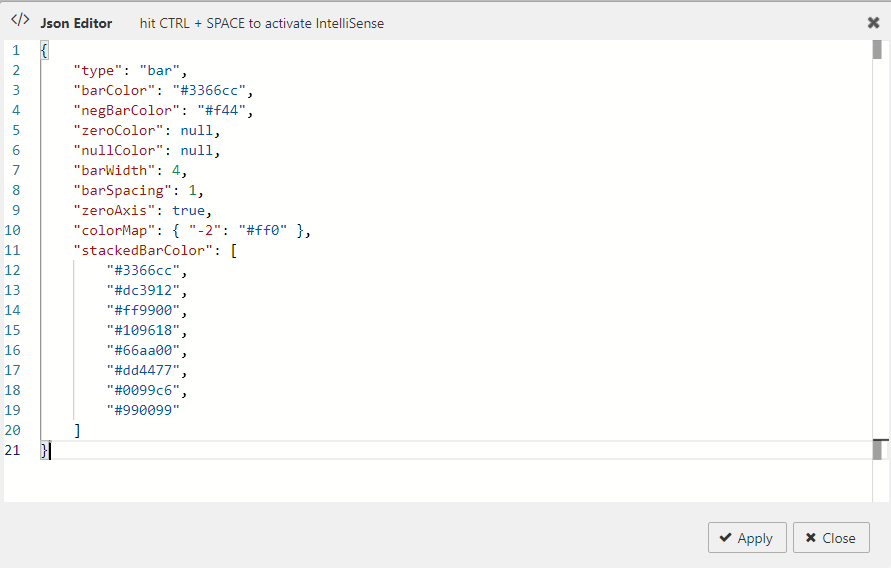The width and height of the screenshot is (891, 568).
Task: Click the "#ff9900" entry in the array
Action: tap(146, 310)
